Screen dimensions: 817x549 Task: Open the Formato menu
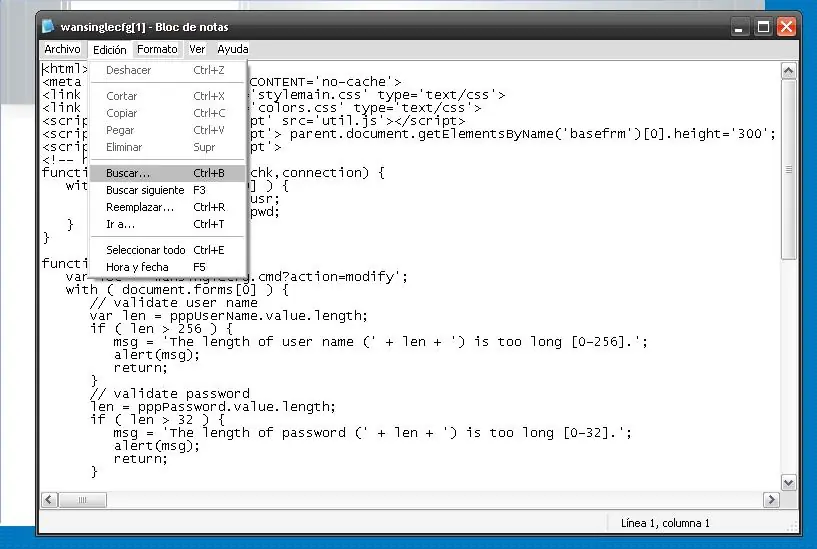(157, 49)
